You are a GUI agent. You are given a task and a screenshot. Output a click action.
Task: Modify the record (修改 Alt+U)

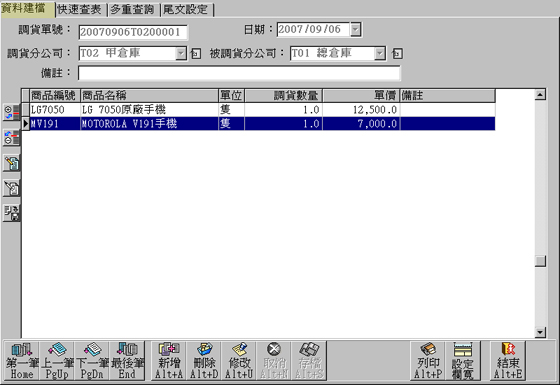239,361
